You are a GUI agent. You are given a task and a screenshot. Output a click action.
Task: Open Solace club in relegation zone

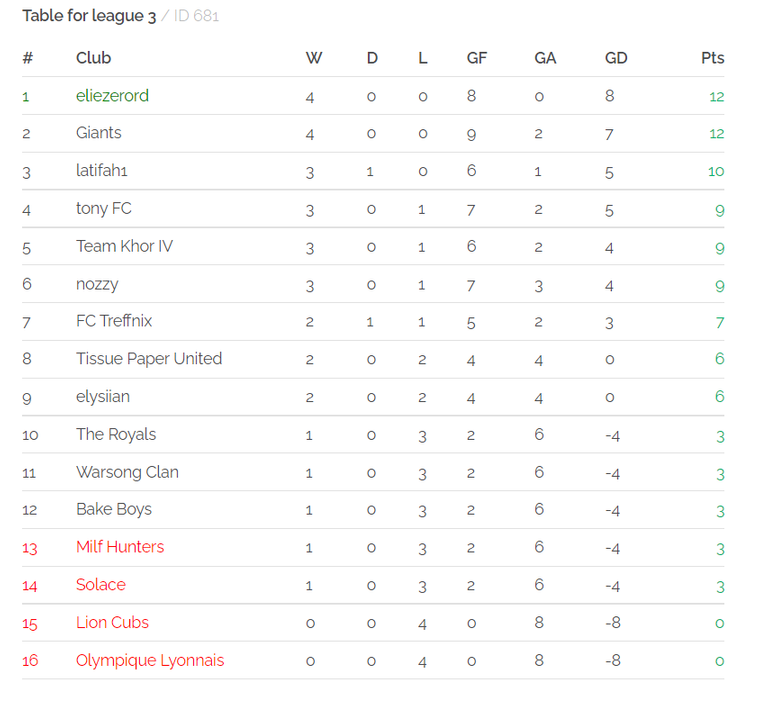[x=101, y=584]
